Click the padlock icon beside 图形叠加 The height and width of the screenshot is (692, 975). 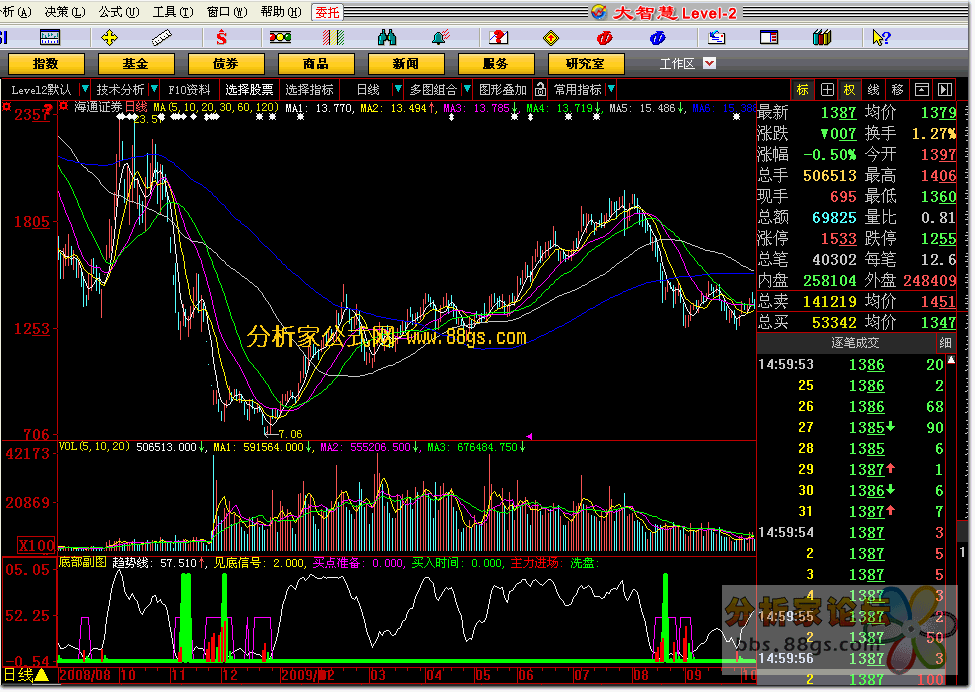(540, 90)
